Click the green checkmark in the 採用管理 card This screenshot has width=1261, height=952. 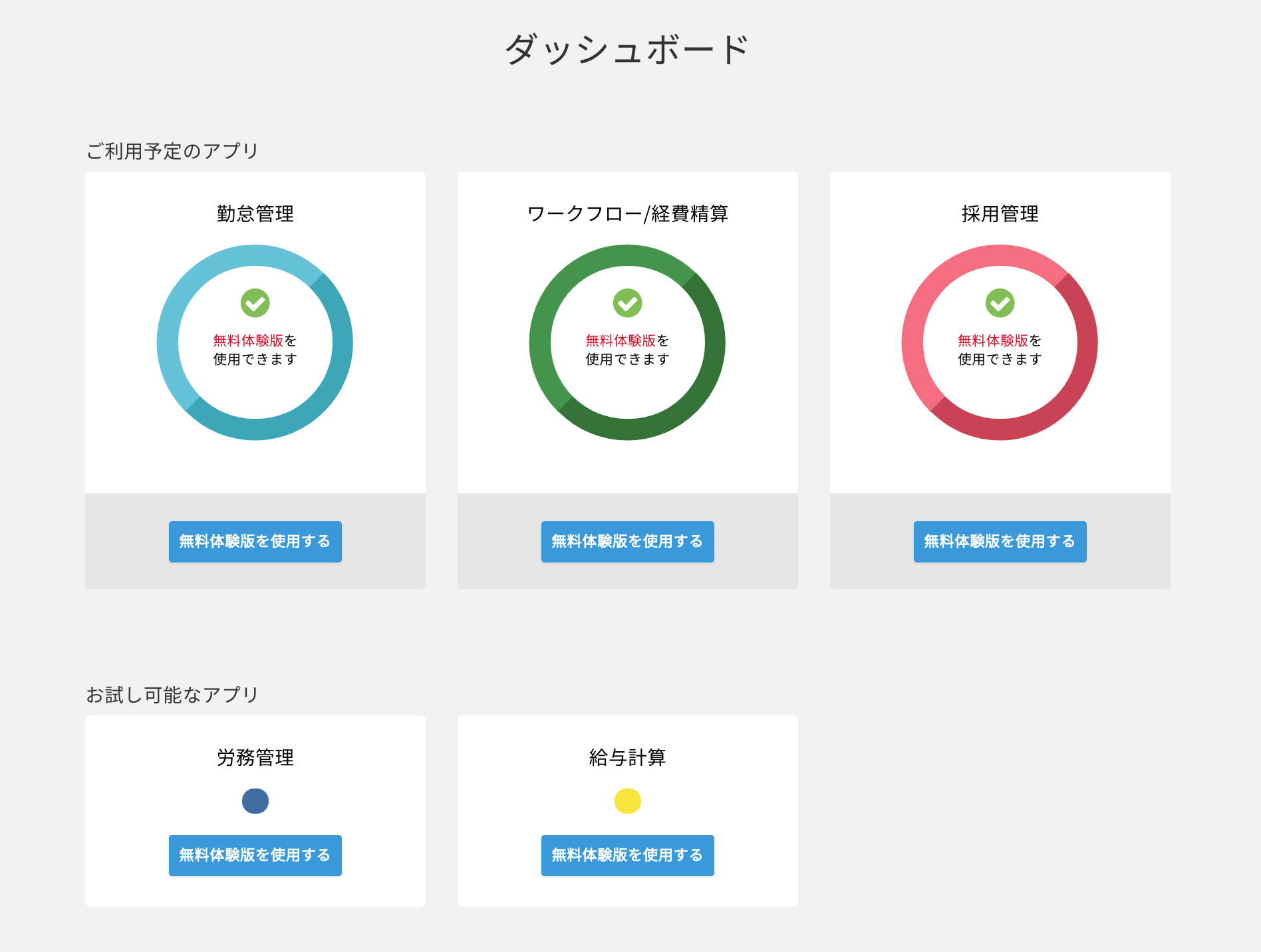pos(1000,303)
